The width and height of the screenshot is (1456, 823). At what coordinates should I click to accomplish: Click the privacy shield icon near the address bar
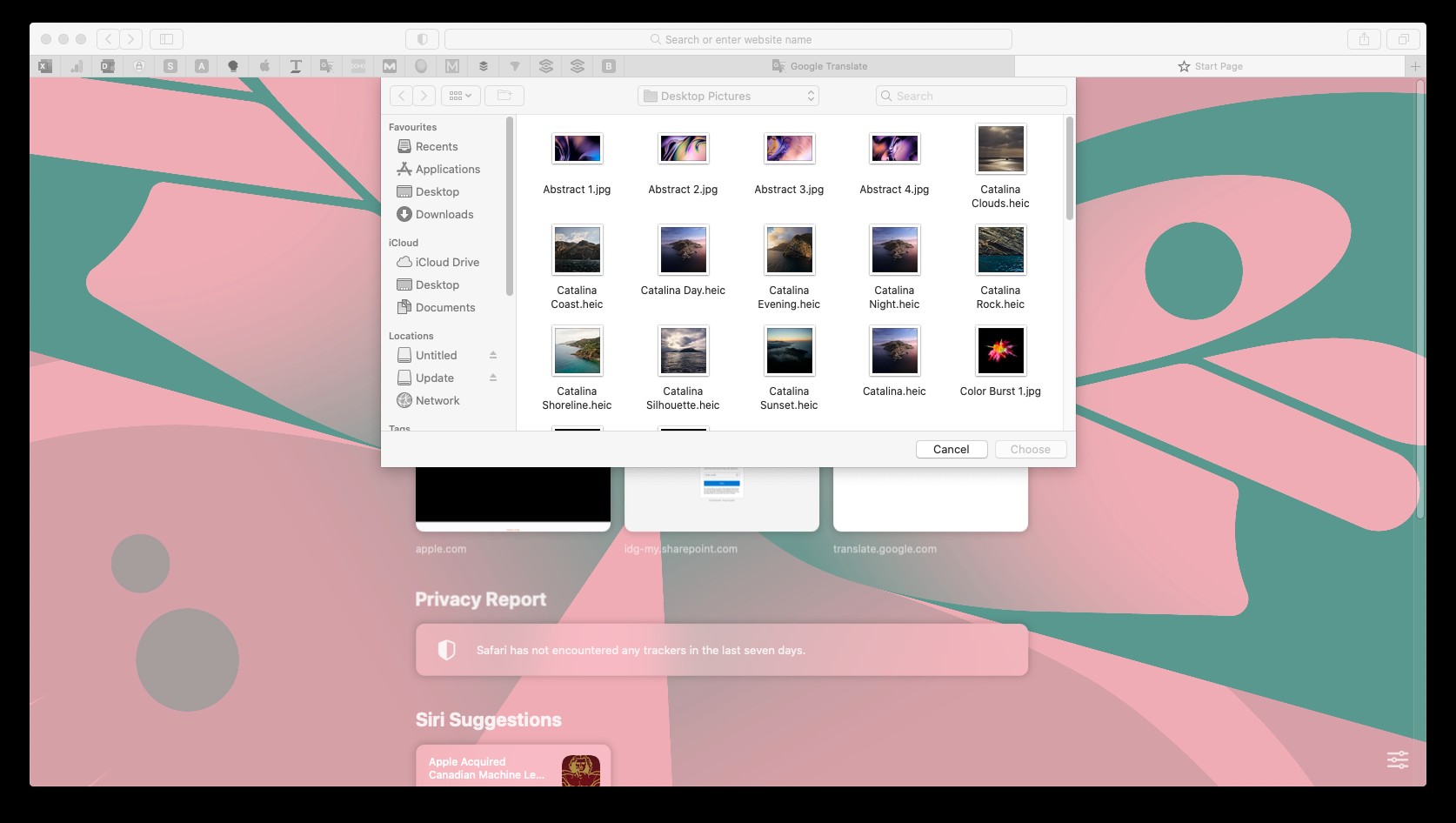[422, 38]
